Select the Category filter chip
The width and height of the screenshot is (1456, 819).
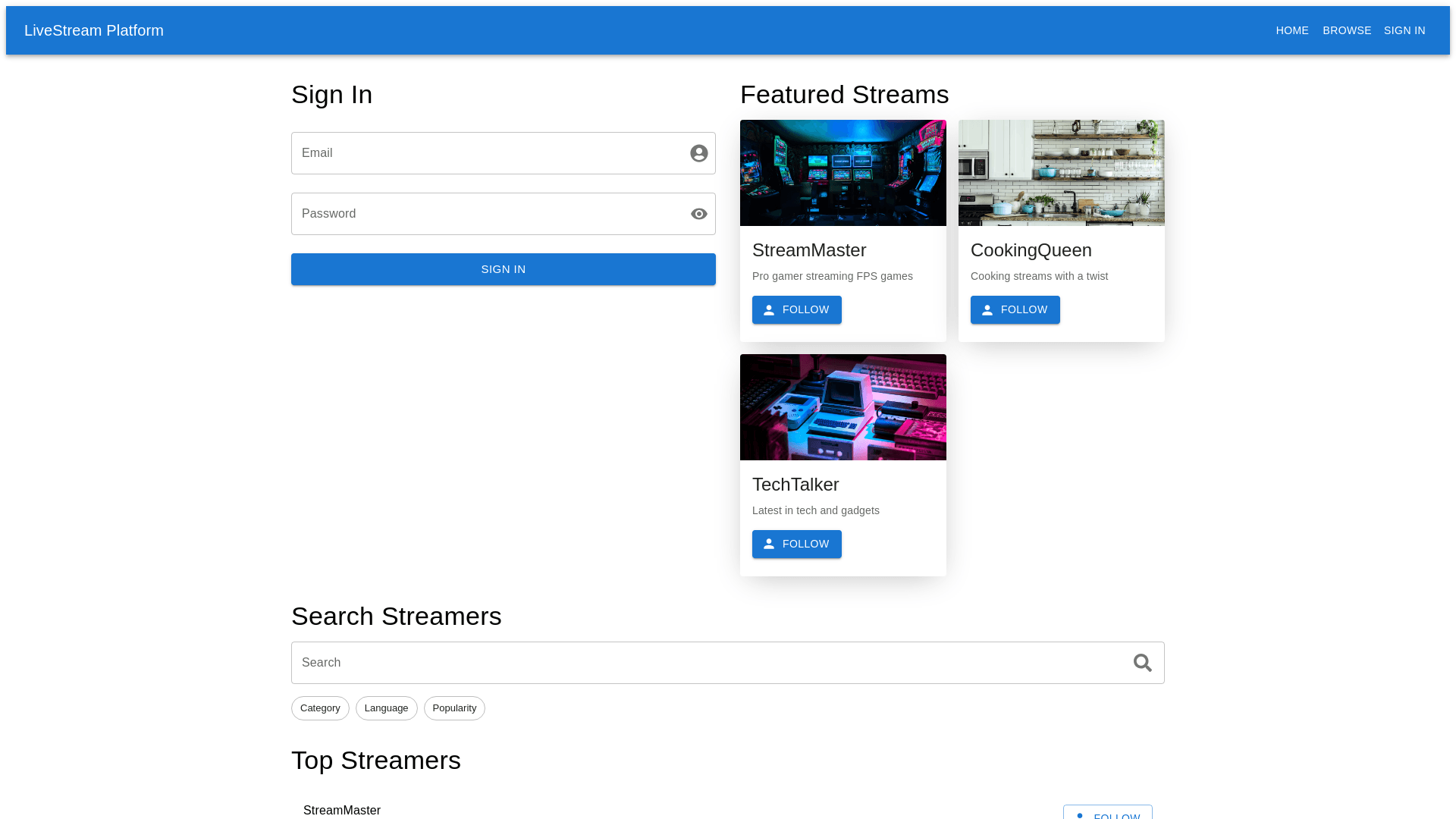(x=320, y=708)
